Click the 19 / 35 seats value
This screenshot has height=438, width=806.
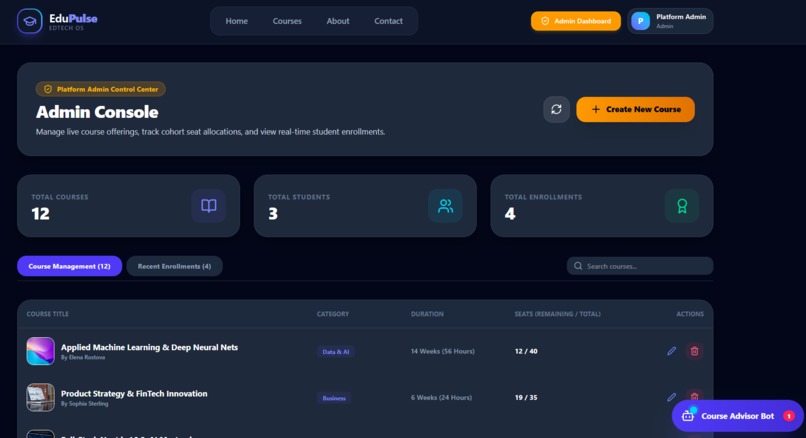click(526, 397)
